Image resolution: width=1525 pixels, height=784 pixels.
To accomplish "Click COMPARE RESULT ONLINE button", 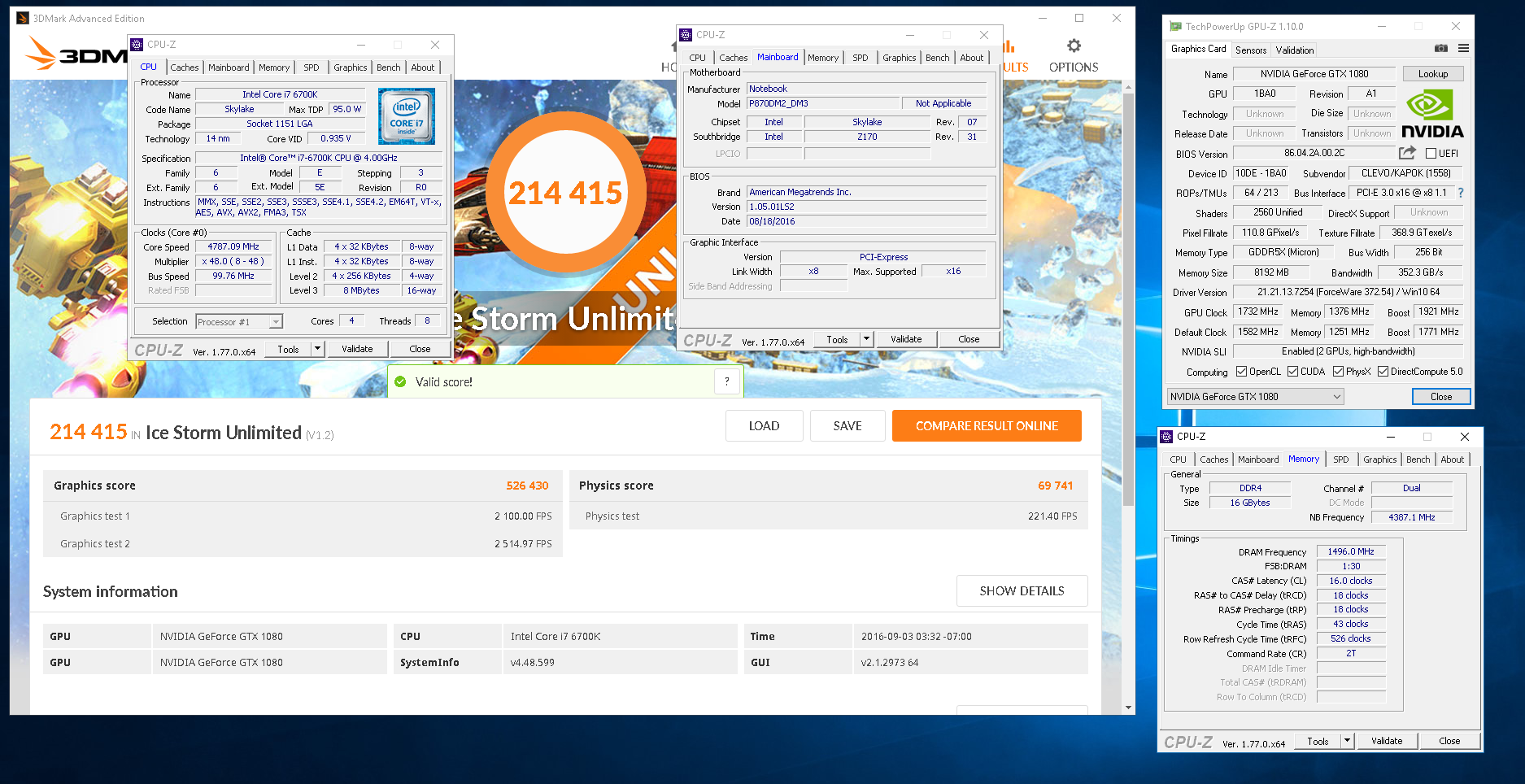I will coord(987,425).
